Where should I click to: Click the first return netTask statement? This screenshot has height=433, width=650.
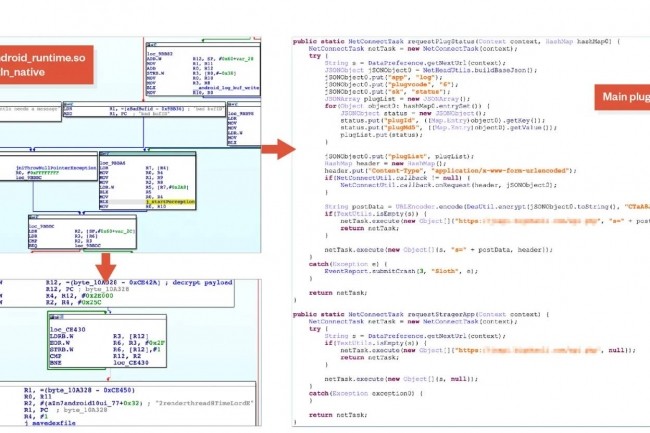coord(335,293)
